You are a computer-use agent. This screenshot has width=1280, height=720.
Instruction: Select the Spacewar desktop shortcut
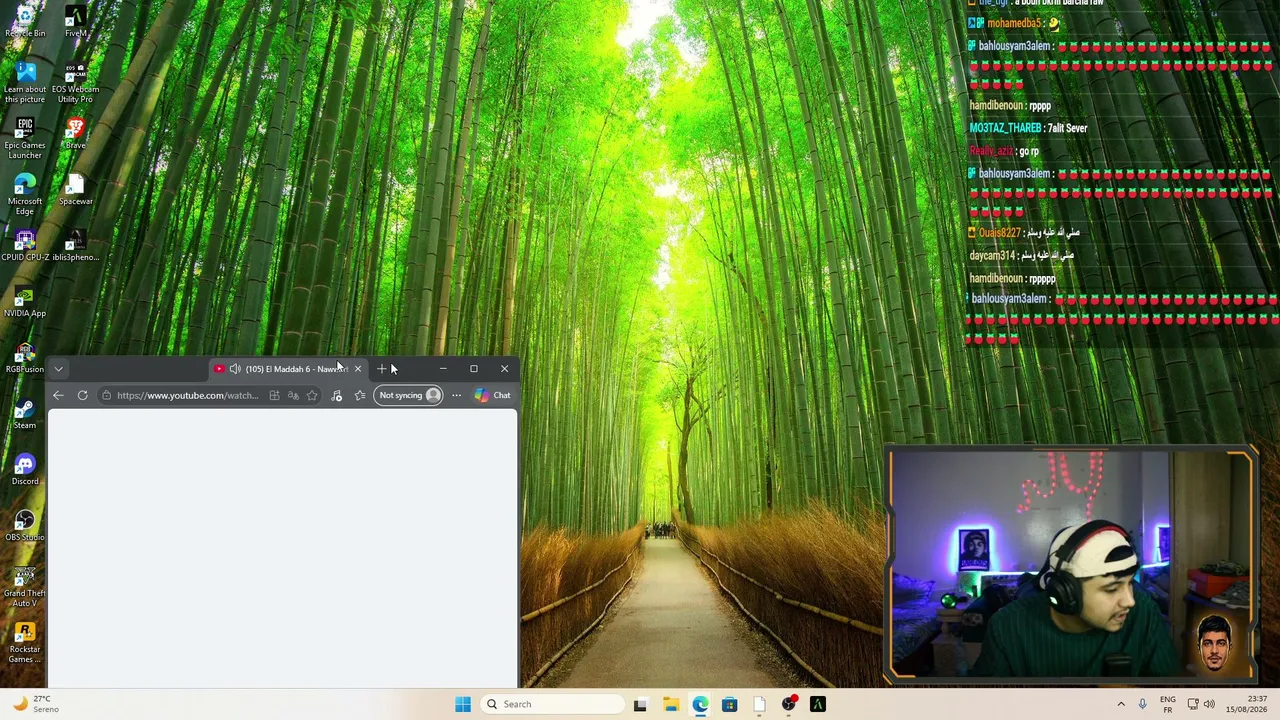75,189
